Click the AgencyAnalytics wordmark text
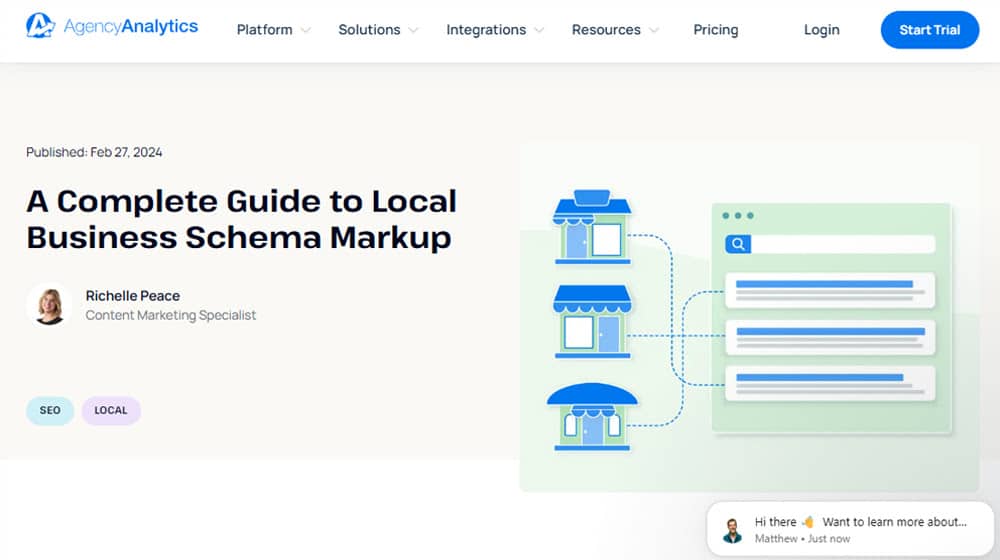 (x=130, y=27)
